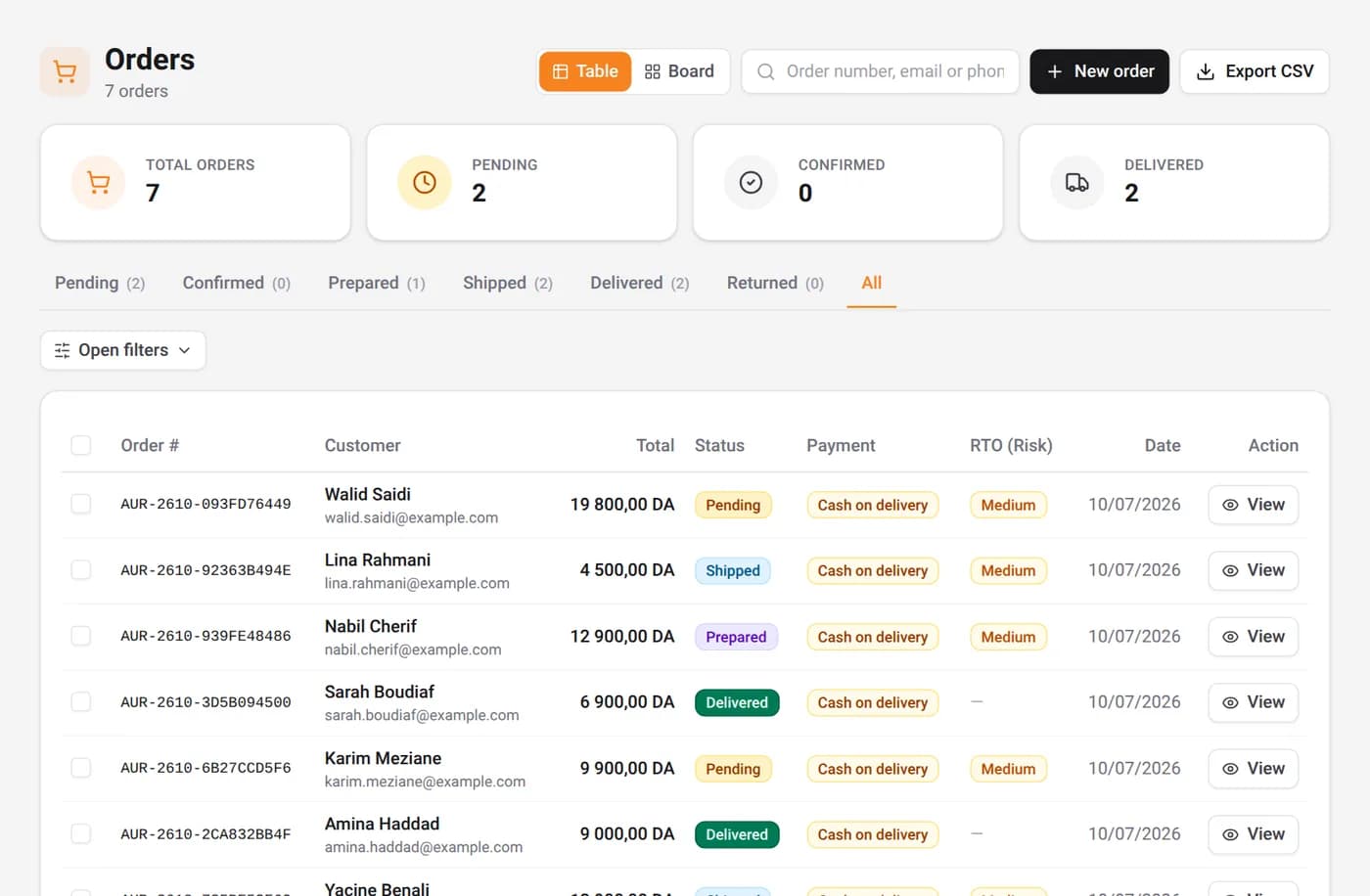
Task: Click eye icon in Walid Saidi row
Action: [1230, 505]
